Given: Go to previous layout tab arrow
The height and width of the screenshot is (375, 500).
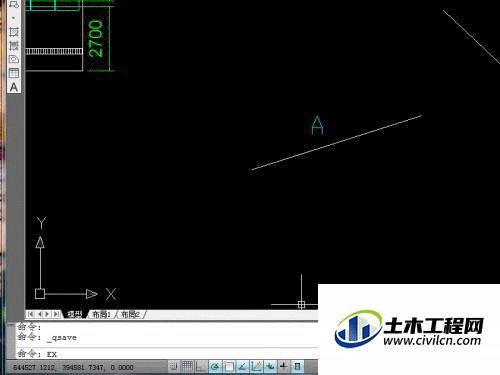Looking at the screenshot, I should 40,314.
